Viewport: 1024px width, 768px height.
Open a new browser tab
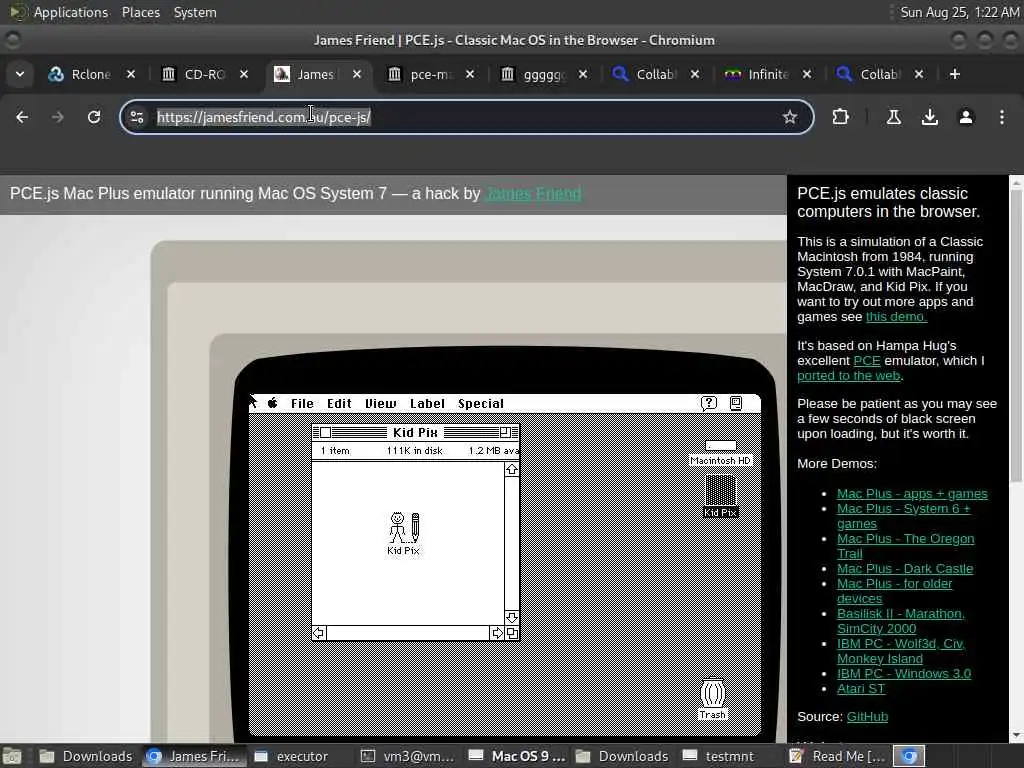click(955, 74)
